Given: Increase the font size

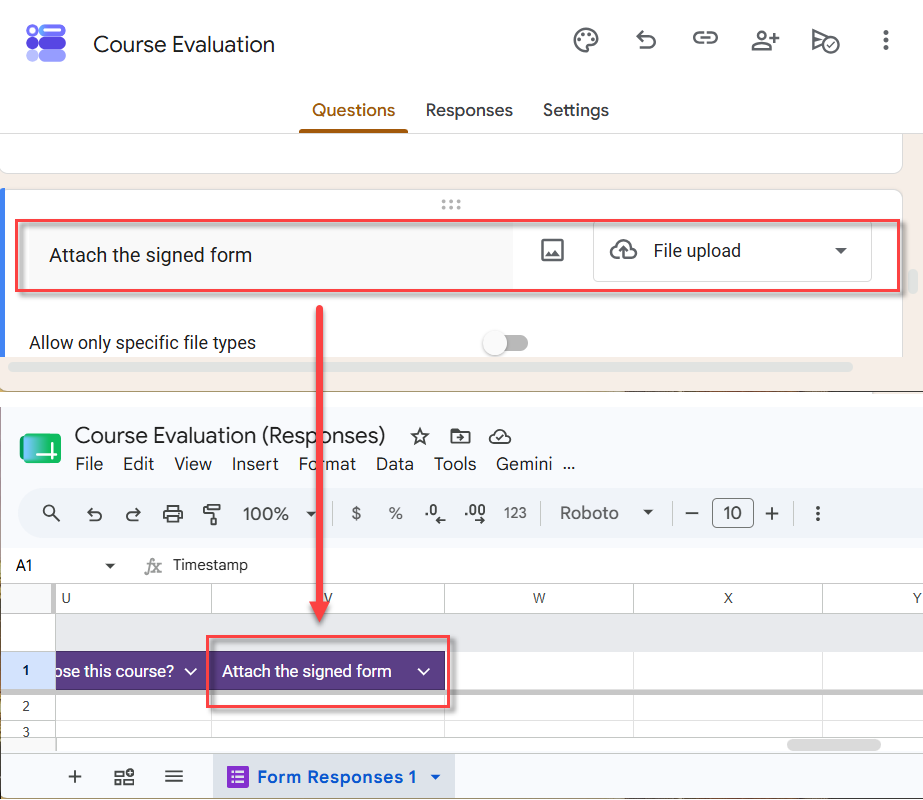Looking at the screenshot, I should (772, 513).
